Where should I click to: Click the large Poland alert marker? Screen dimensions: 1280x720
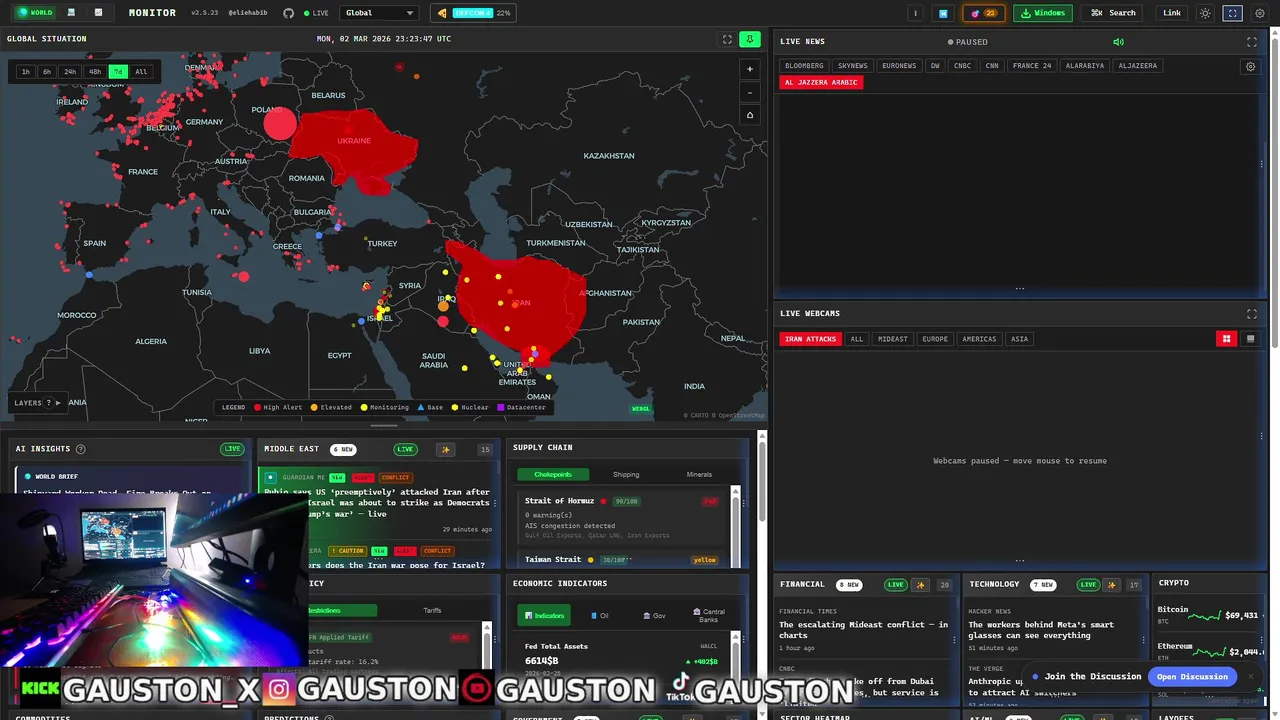[x=281, y=124]
